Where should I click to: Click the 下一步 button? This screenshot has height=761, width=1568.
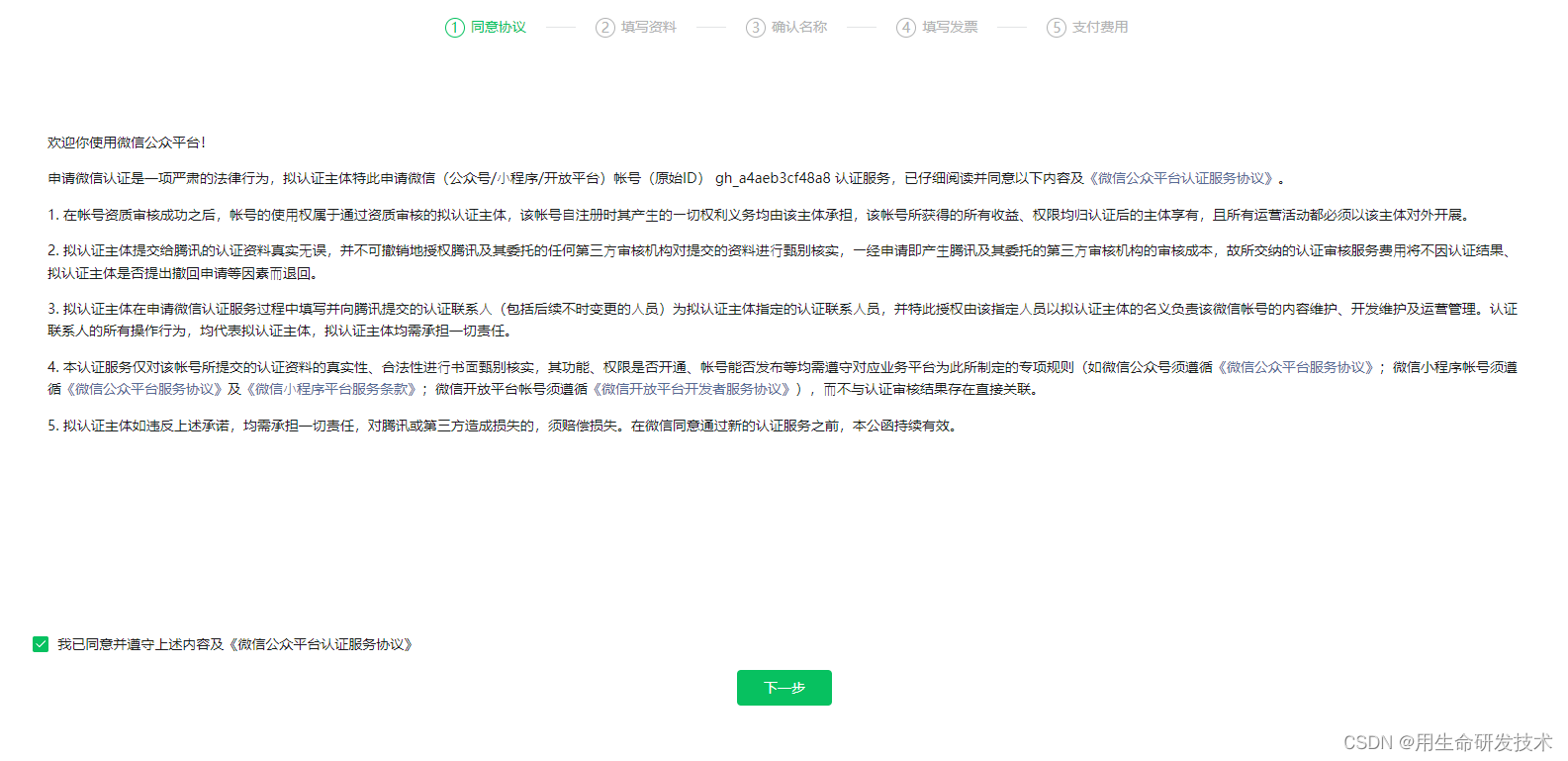click(784, 688)
